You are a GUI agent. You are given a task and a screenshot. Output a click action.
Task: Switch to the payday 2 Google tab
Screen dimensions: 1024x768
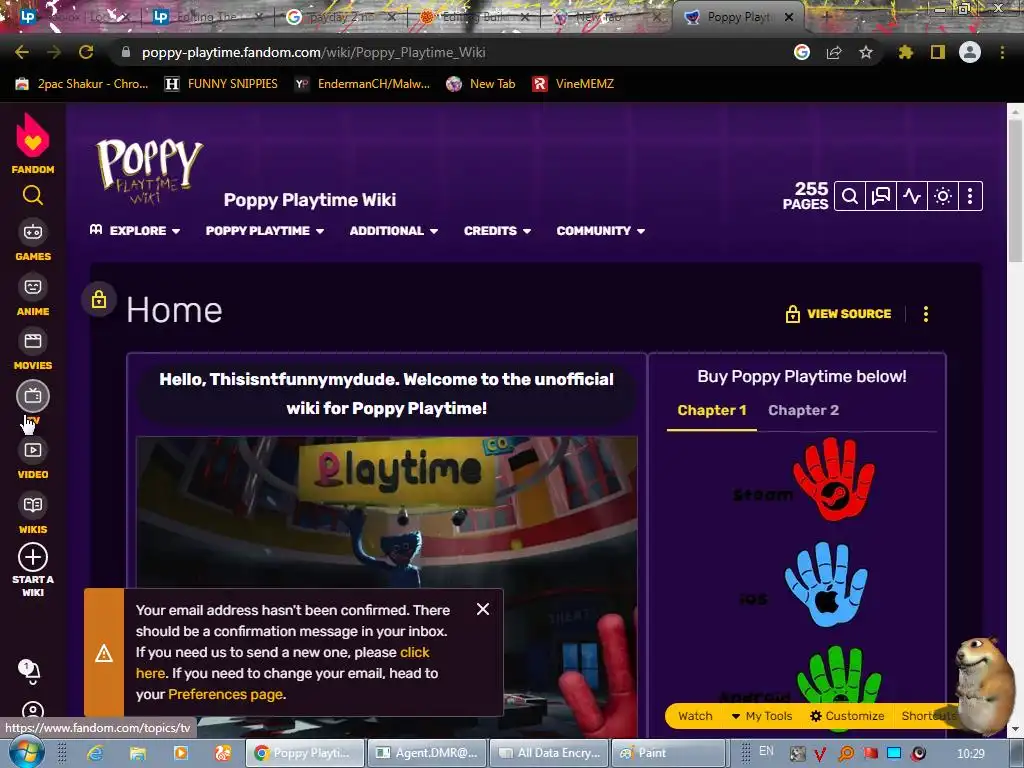tap(340, 17)
